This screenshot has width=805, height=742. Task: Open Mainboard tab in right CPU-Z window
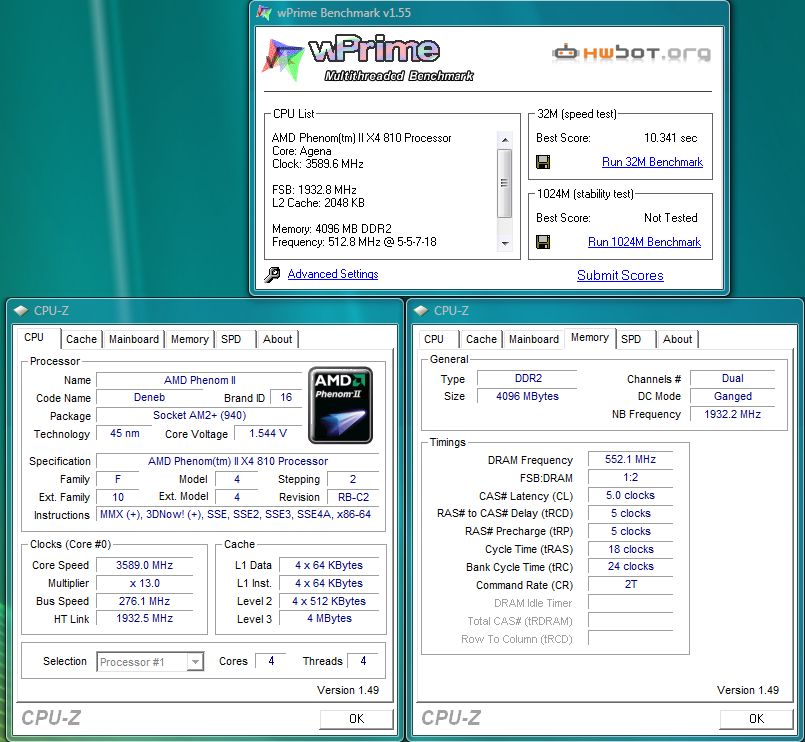point(533,339)
